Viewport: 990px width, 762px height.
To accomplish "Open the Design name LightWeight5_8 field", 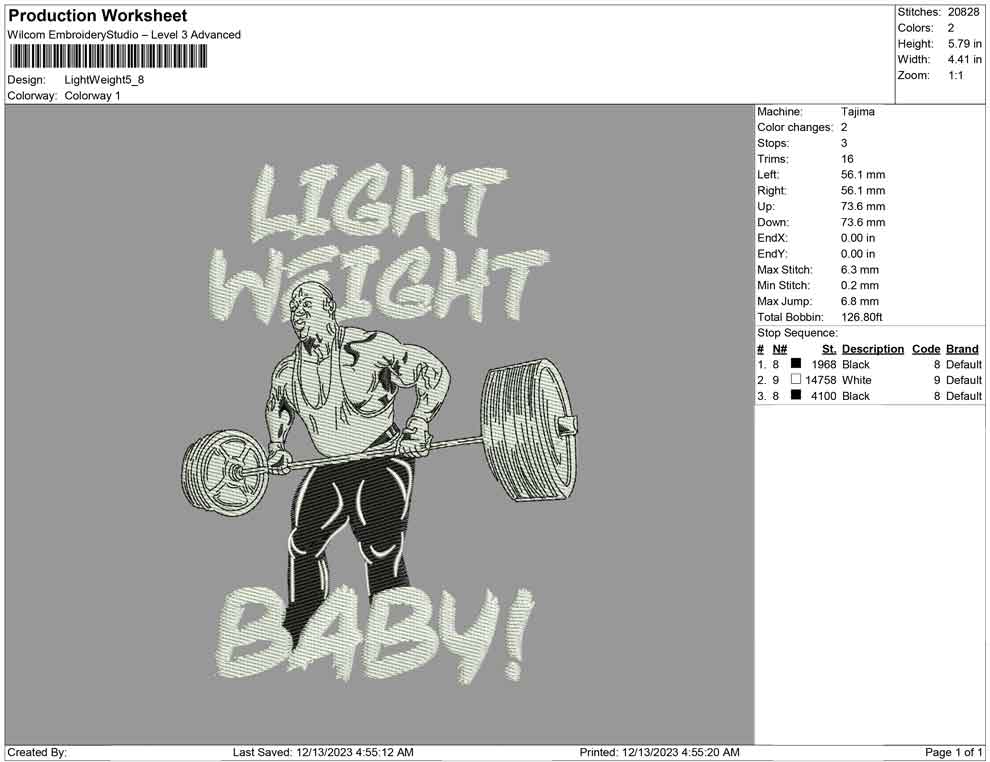I will [x=103, y=79].
